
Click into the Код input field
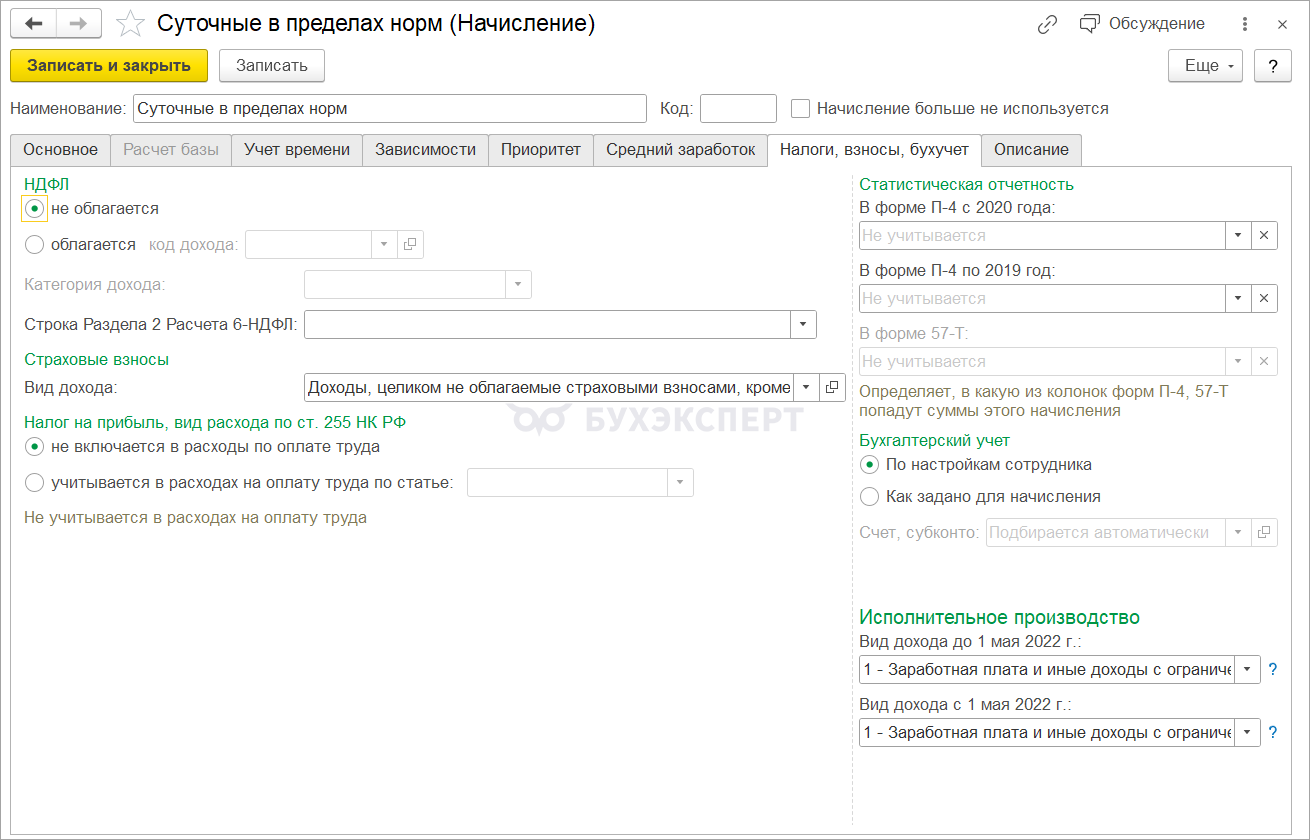[738, 108]
